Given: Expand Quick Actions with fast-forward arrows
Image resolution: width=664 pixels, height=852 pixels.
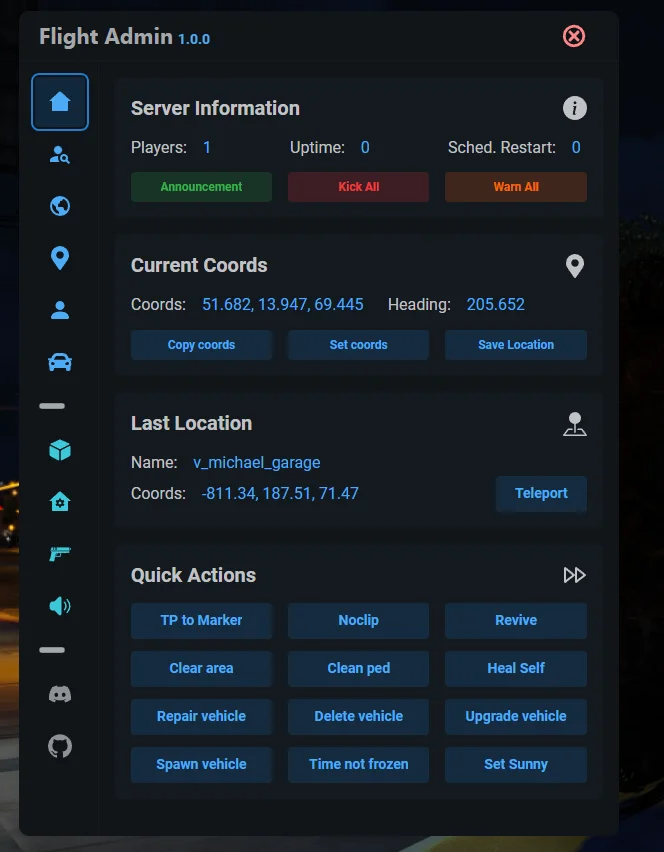Looking at the screenshot, I should pos(574,575).
